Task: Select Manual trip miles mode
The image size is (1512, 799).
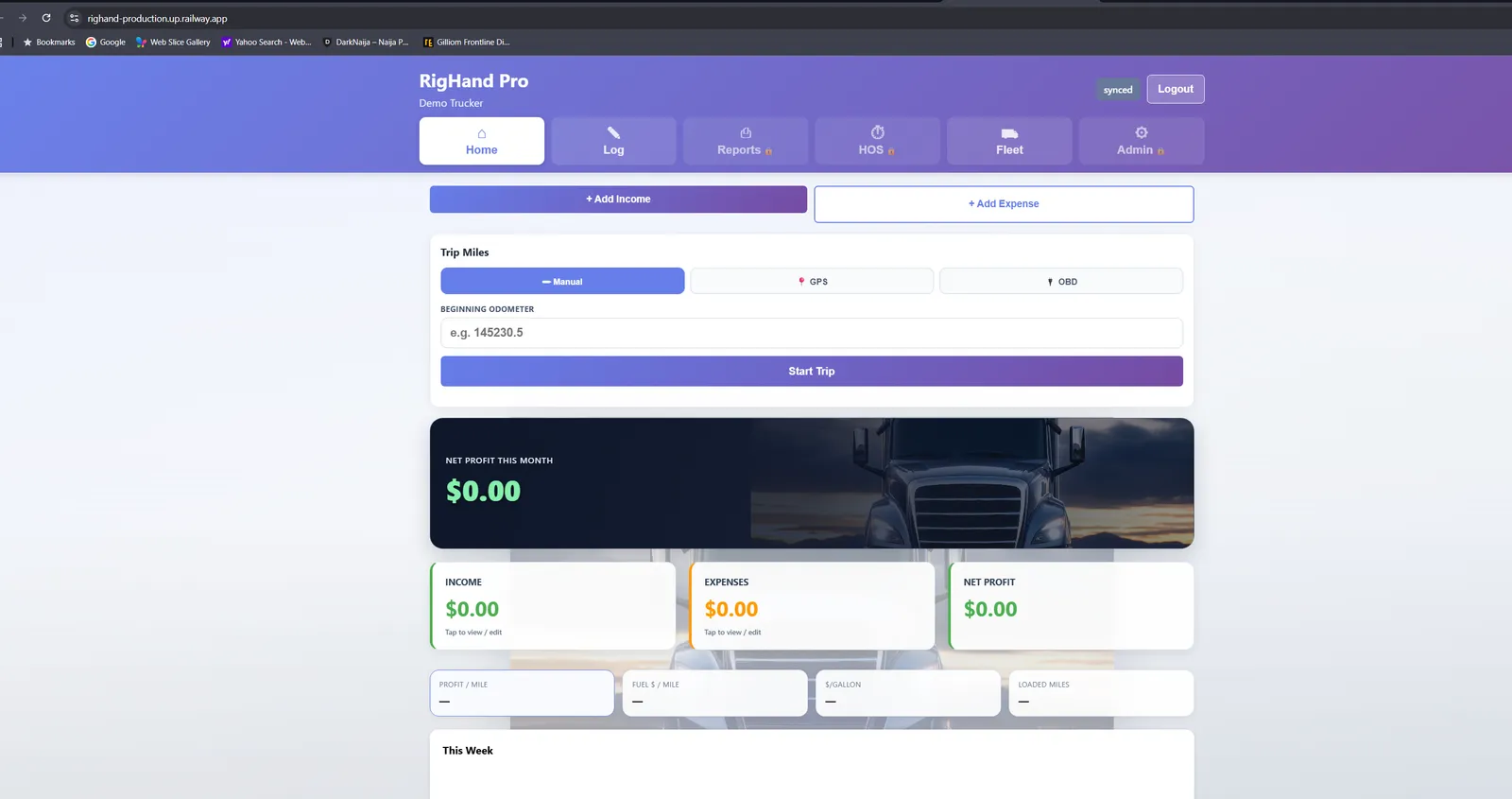Action: (562, 281)
